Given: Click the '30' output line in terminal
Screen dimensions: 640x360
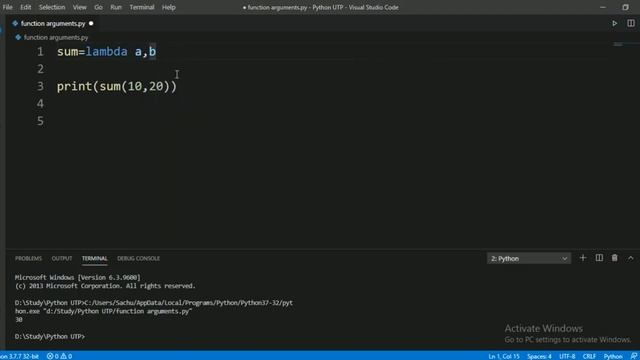Looking at the screenshot, I should 19,320.
